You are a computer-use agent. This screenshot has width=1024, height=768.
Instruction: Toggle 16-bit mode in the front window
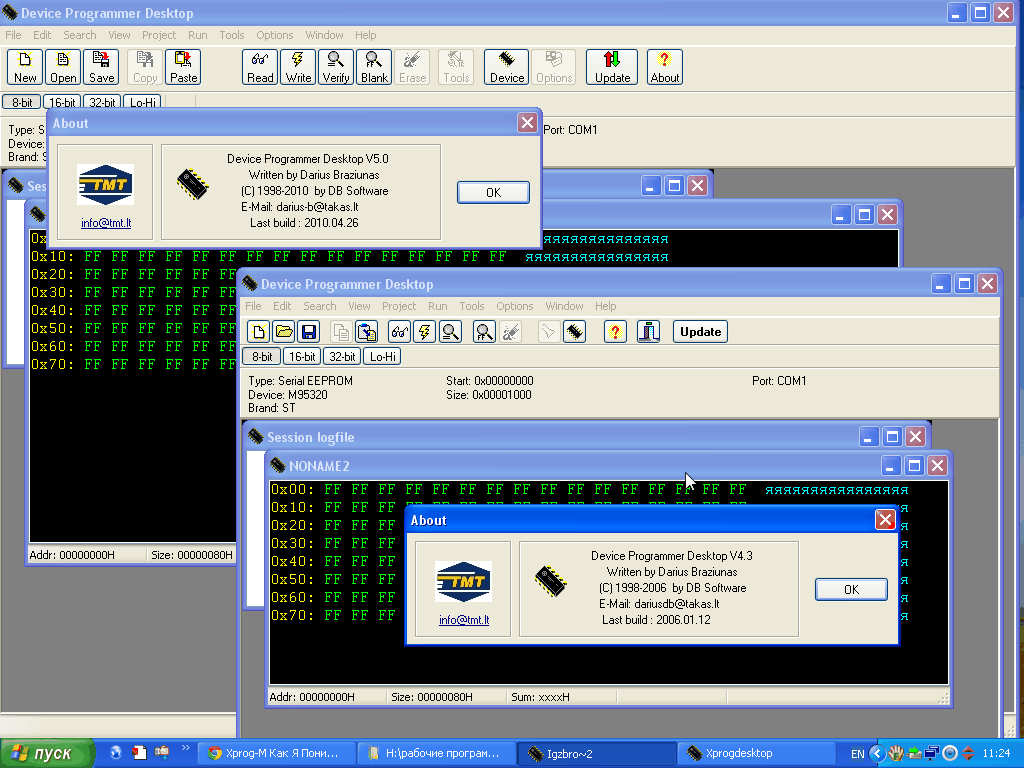click(x=302, y=357)
